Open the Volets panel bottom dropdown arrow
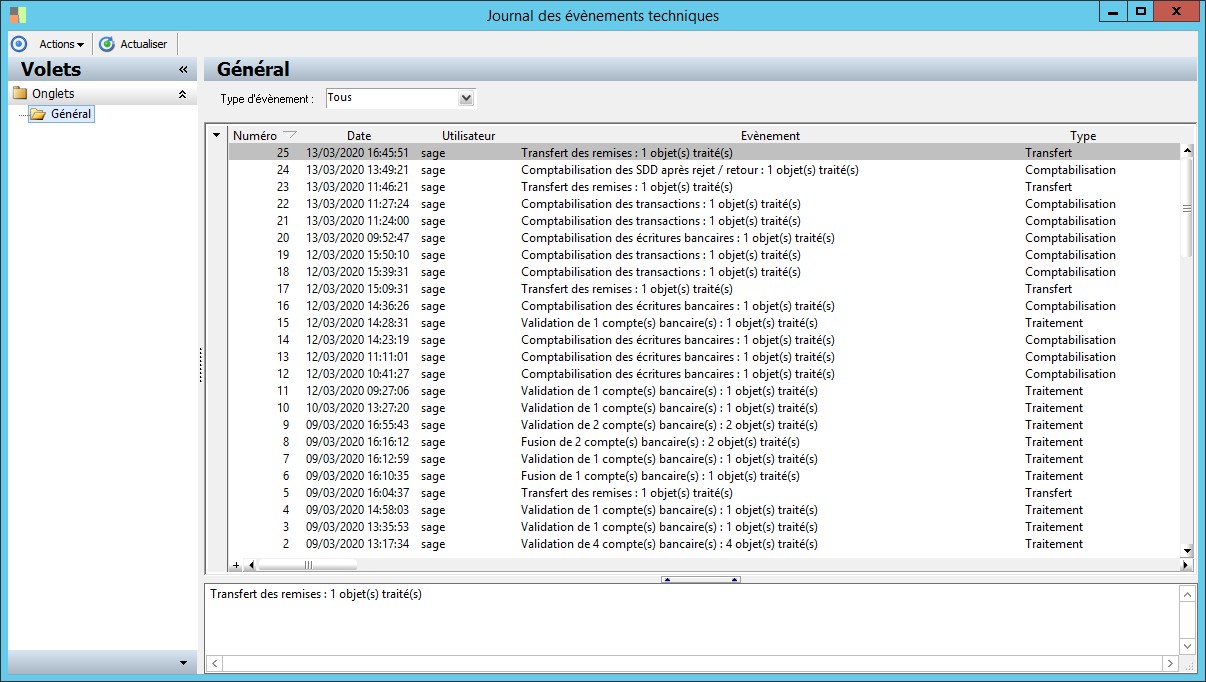Screen dimensions: 1206x682 pos(183,663)
